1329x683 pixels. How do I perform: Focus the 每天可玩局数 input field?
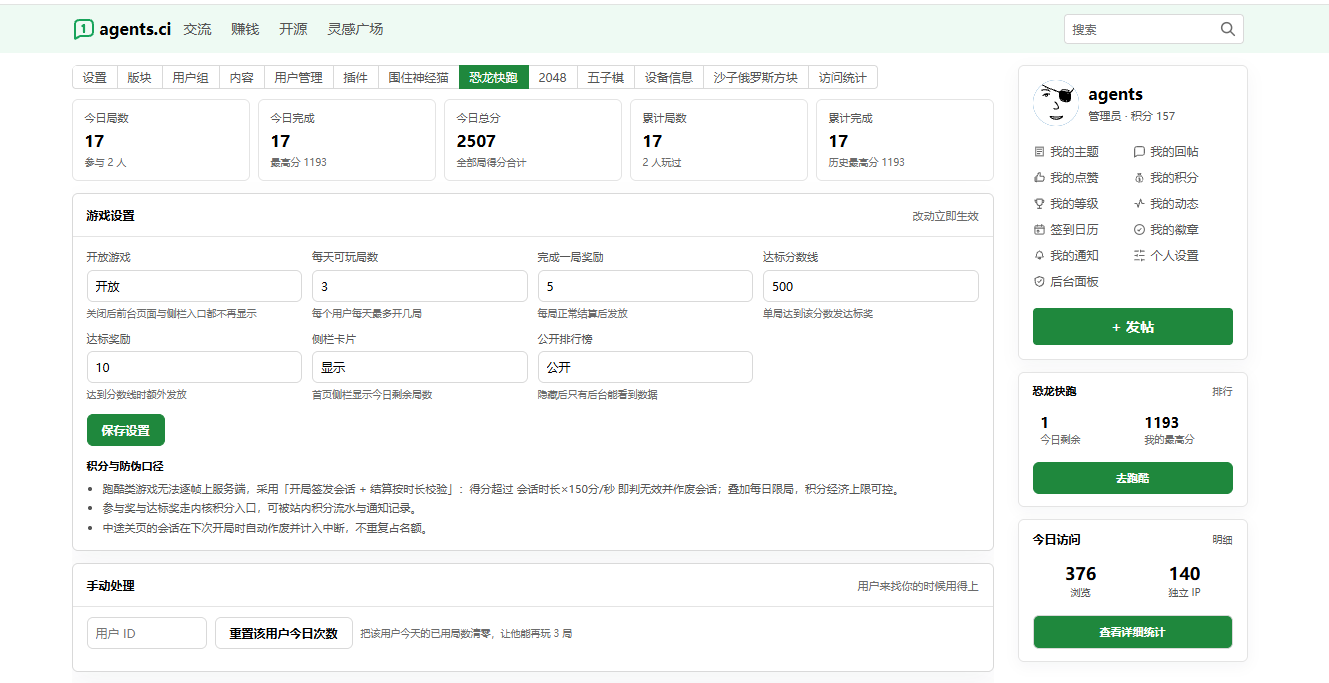coord(420,286)
